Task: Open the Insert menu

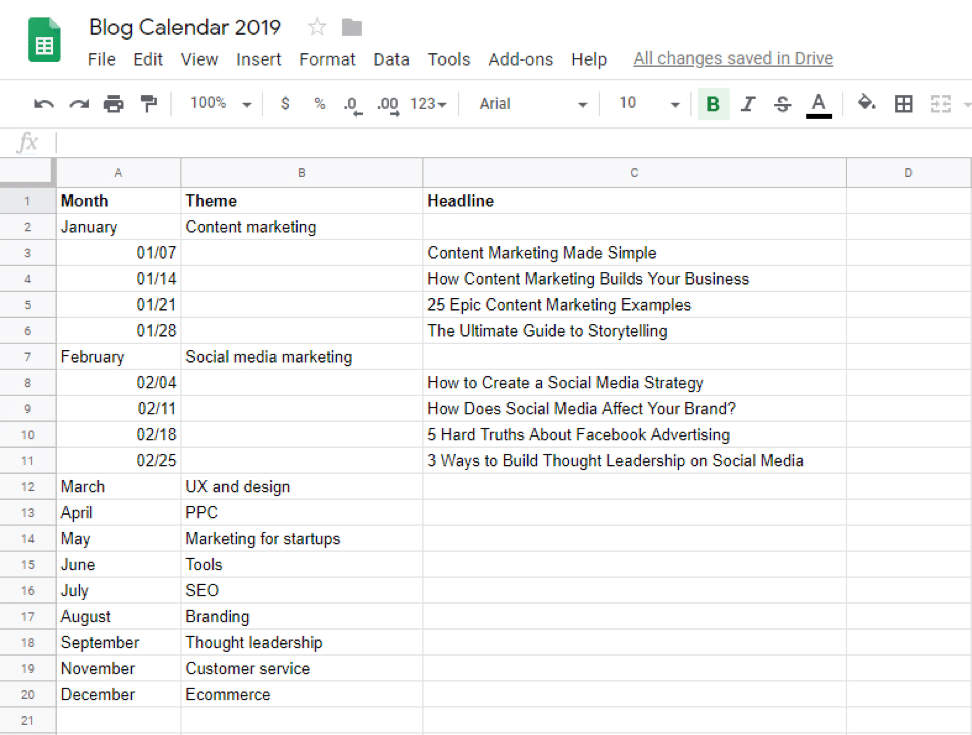Action: 259,59
